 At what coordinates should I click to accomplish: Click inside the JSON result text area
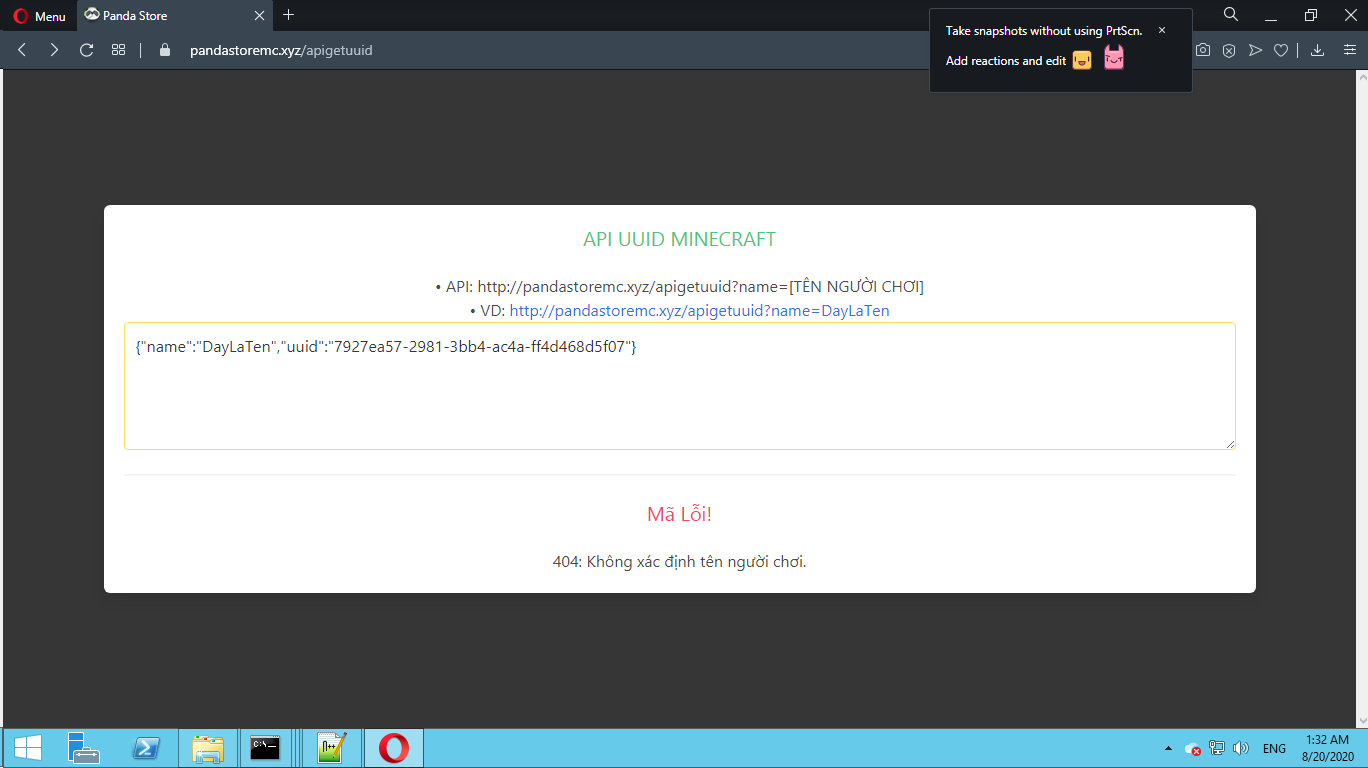(680, 386)
